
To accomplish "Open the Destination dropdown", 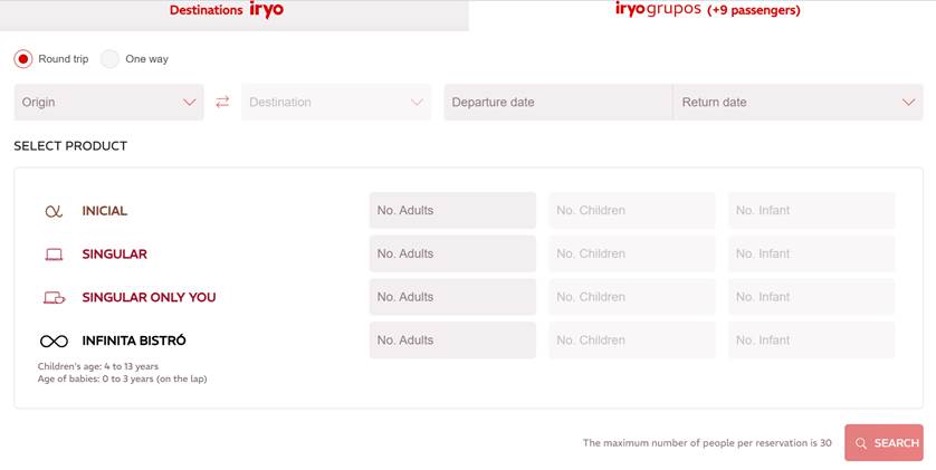I will tap(336, 102).
